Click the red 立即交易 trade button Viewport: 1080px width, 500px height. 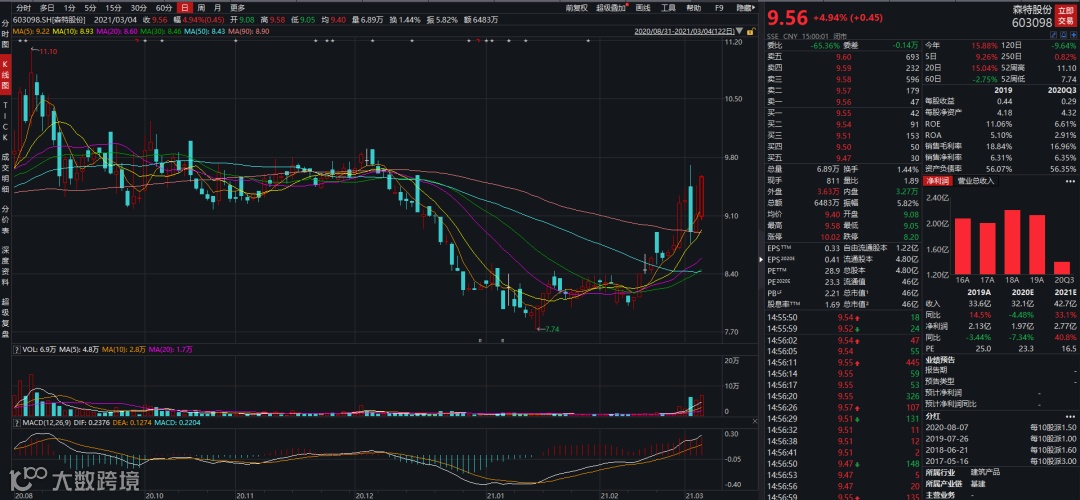pyautogui.click(x=1065, y=16)
